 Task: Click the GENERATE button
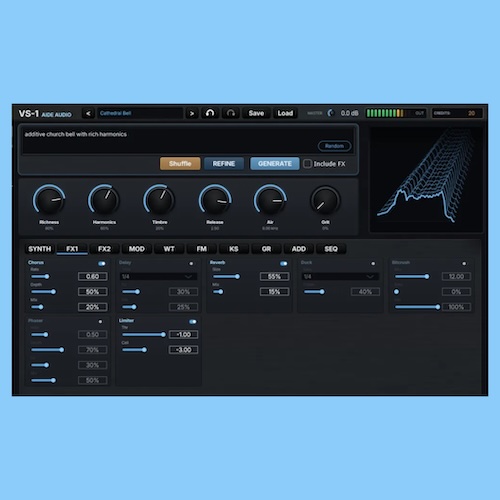[x=275, y=164]
